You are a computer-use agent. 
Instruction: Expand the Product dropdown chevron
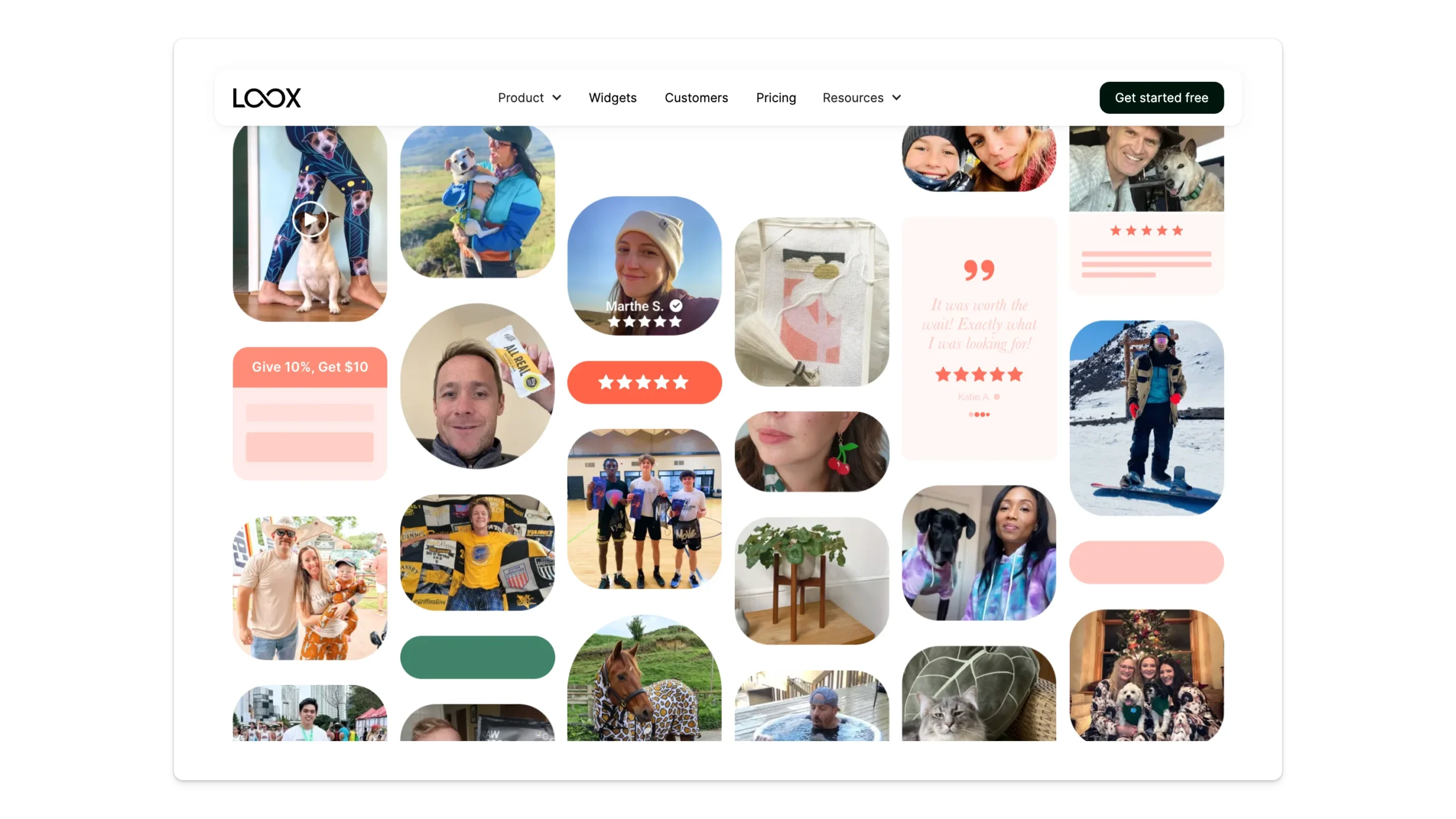(x=557, y=98)
